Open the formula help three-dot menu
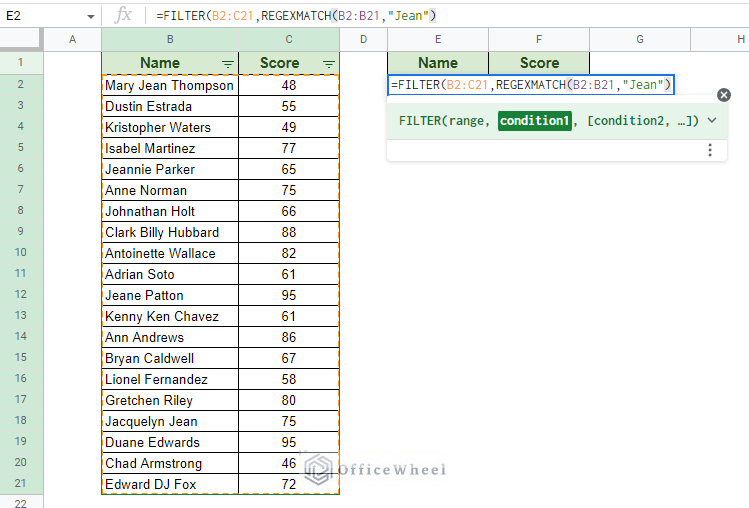The width and height of the screenshot is (749, 508). point(710,150)
